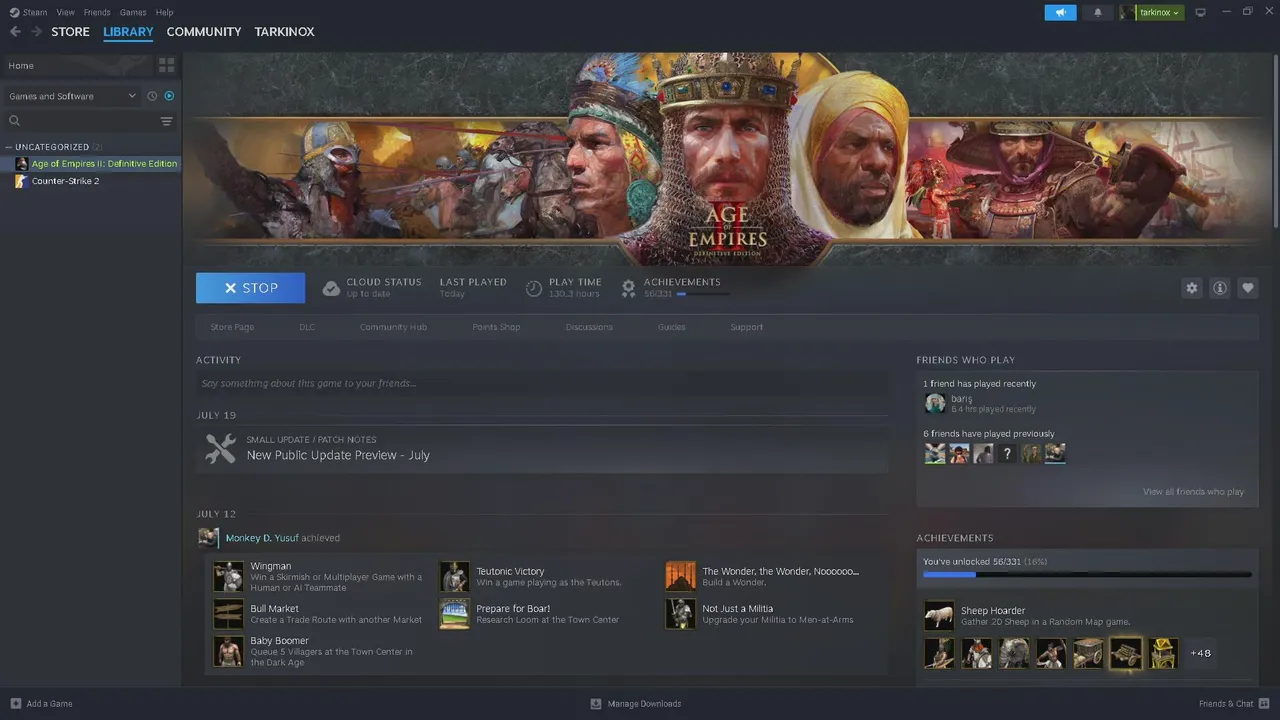Click the achievements ribbon icon
This screenshot has height=720, width=1280.
pos(628,288)
